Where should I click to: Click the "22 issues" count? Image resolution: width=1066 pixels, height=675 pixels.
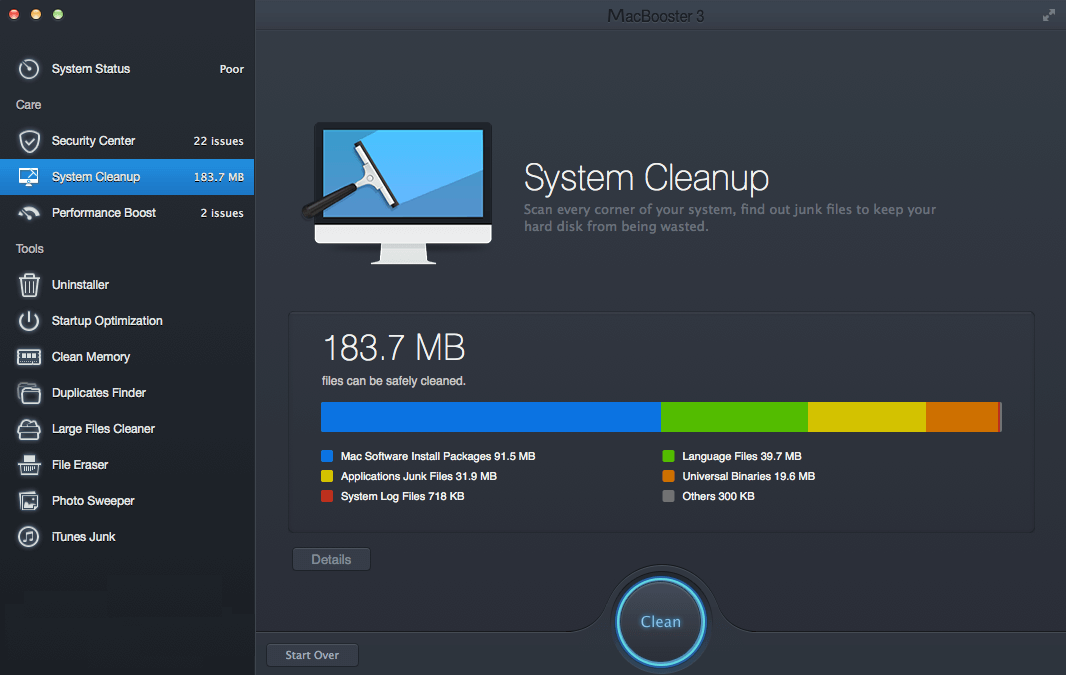pyautogui.click(x=218, y=141)
